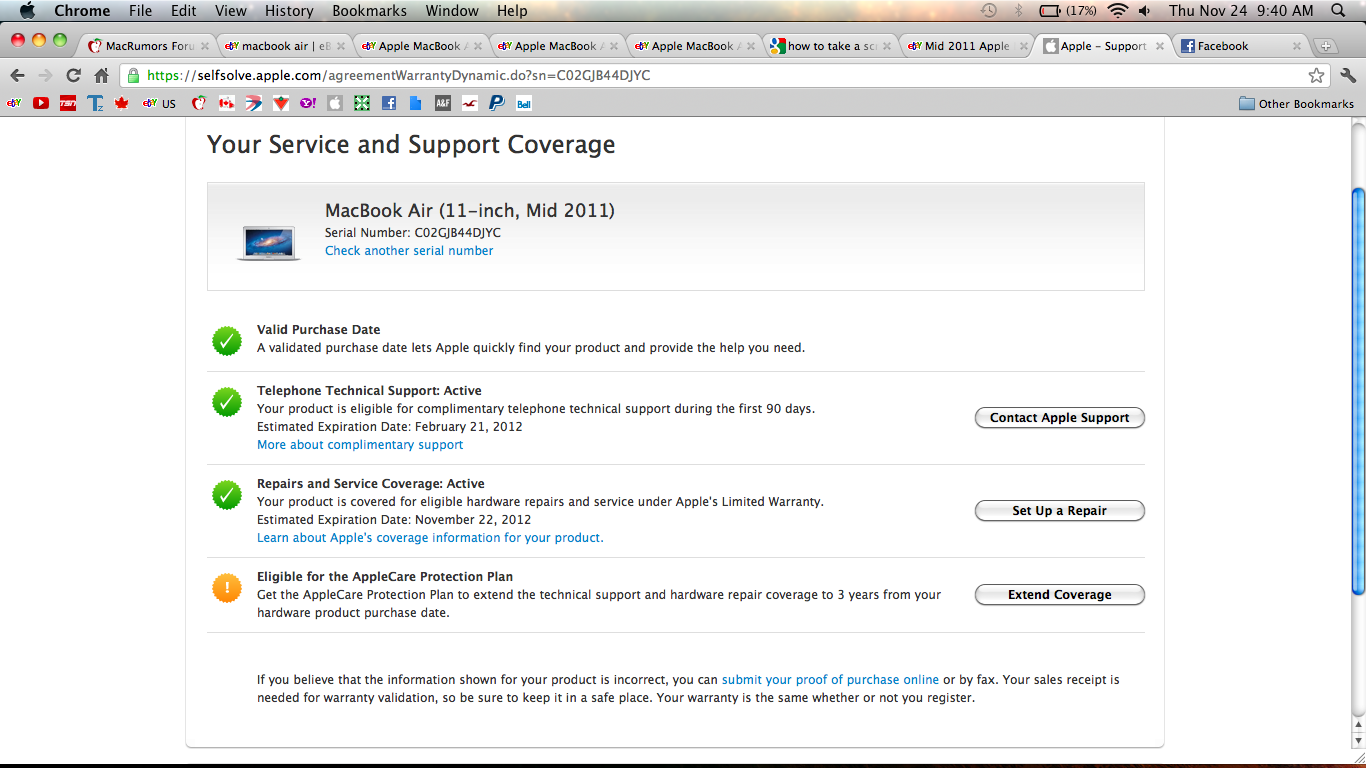
Task: Open the YouTube bookmark
Action: [41, 103]
